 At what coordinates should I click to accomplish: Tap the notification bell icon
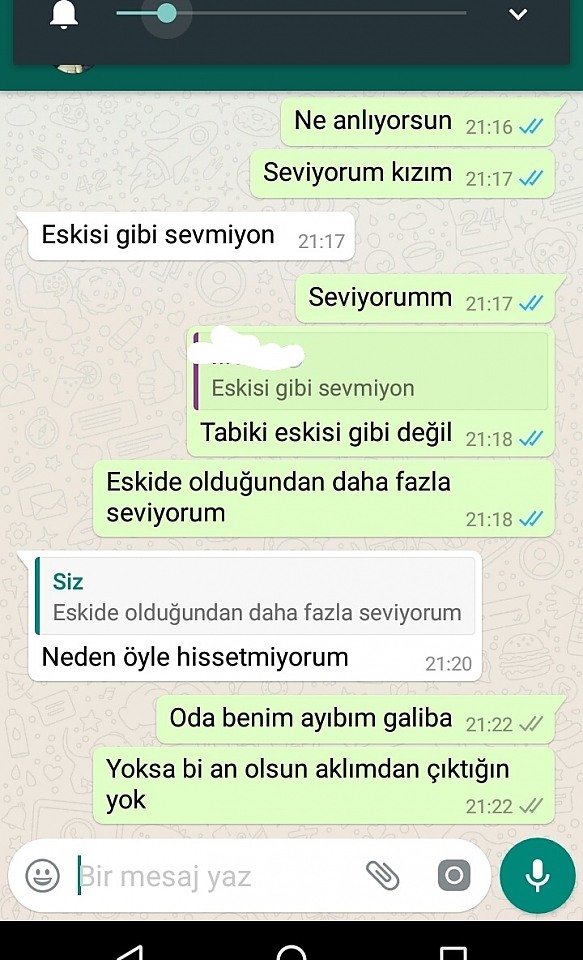(64, 13)
